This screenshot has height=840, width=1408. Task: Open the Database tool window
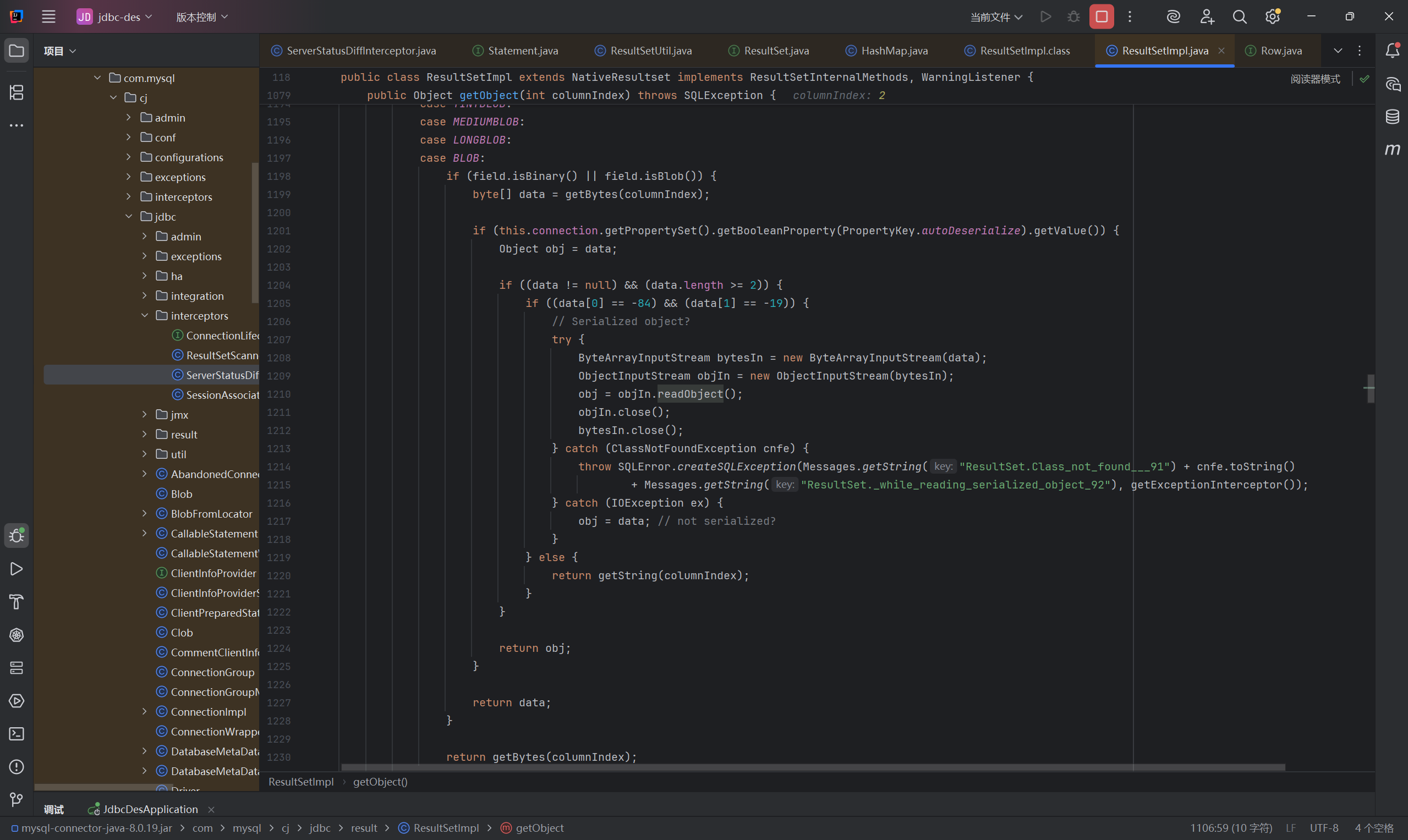click(x=1392, y=117)
